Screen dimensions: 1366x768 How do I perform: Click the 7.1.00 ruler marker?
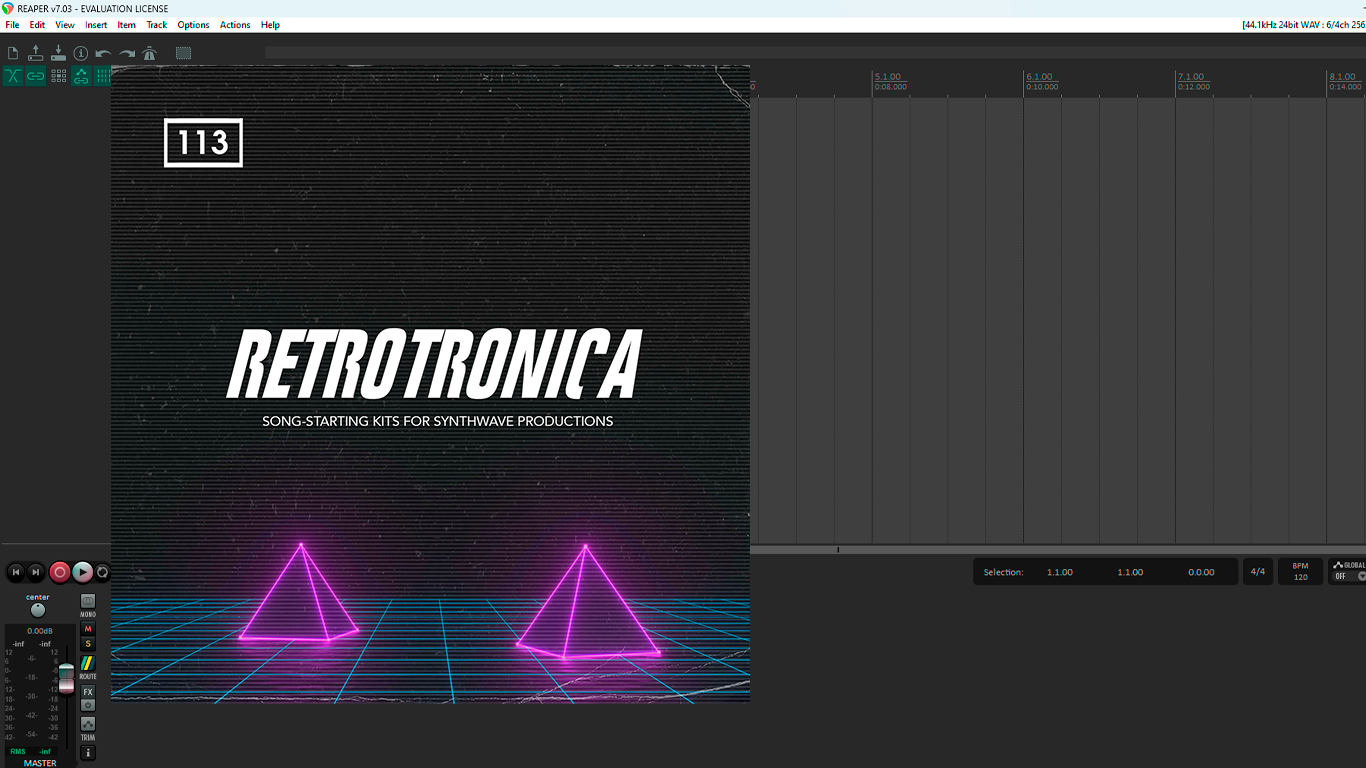pyautogui.click(x=1191, y=77)
